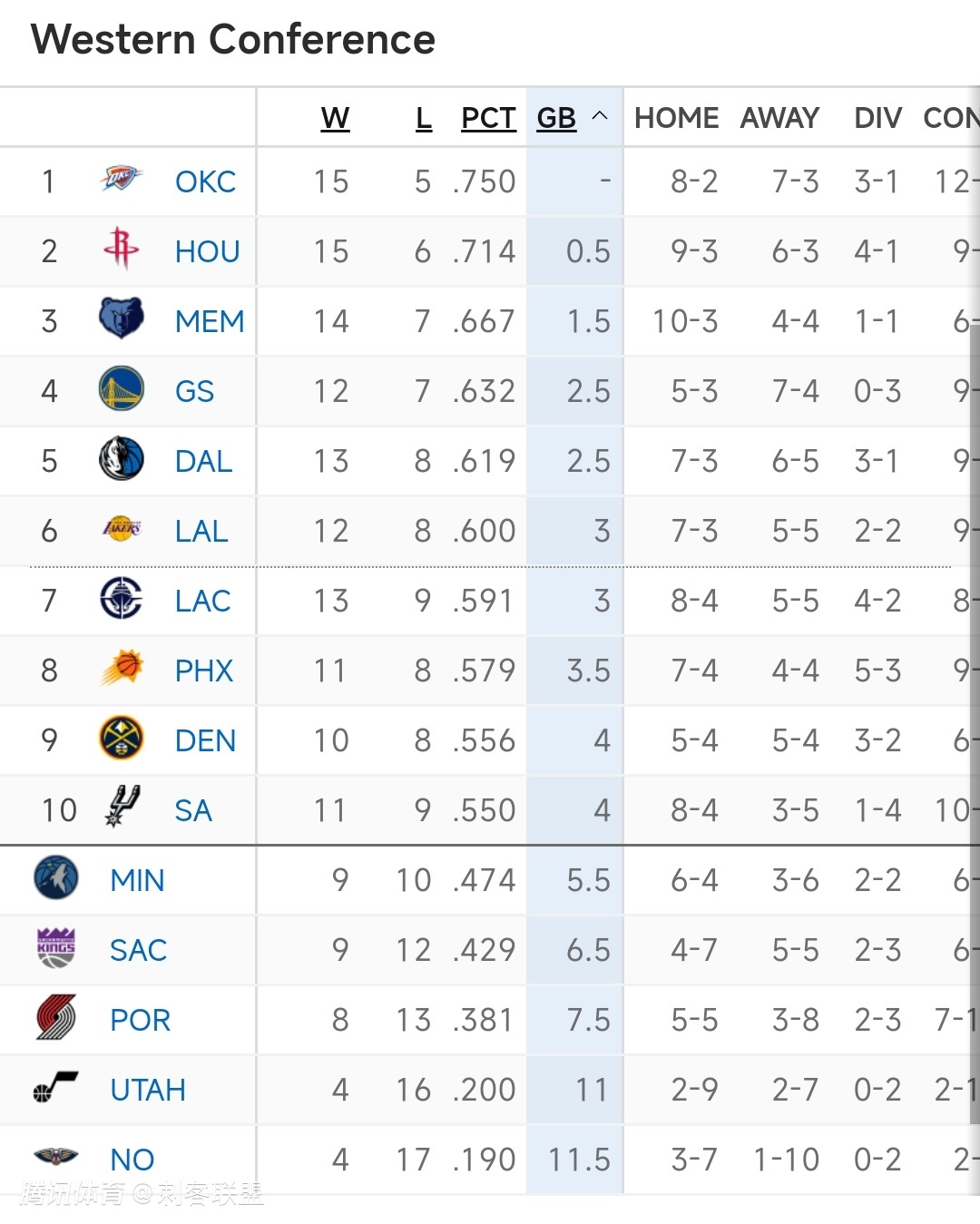Click the Minnesota Timberwolves logo
Screen dimensions: 980x1224
pyautogui.click(x=56, y=878)
